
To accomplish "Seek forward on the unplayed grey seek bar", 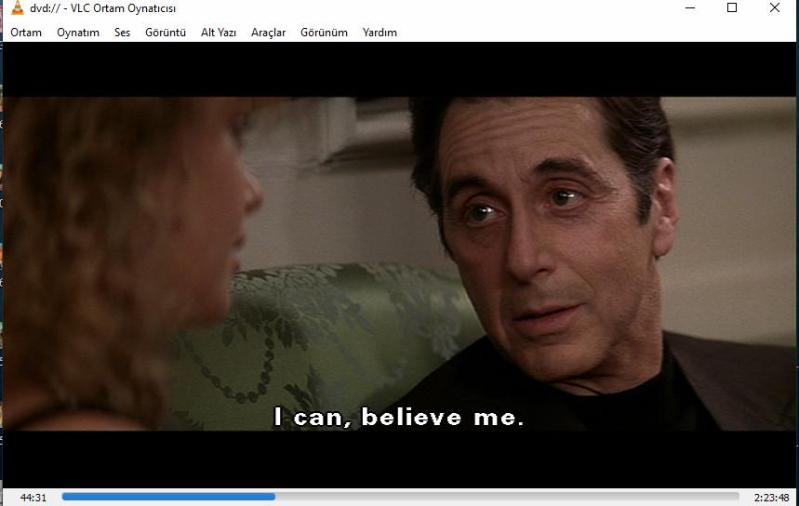I will 500,496.
